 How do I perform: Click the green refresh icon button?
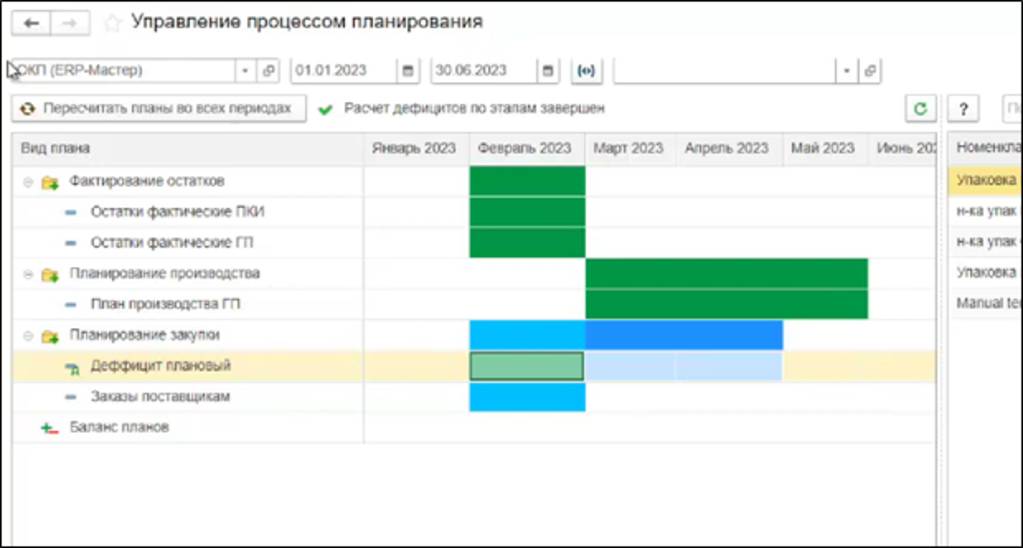(919, 108)
